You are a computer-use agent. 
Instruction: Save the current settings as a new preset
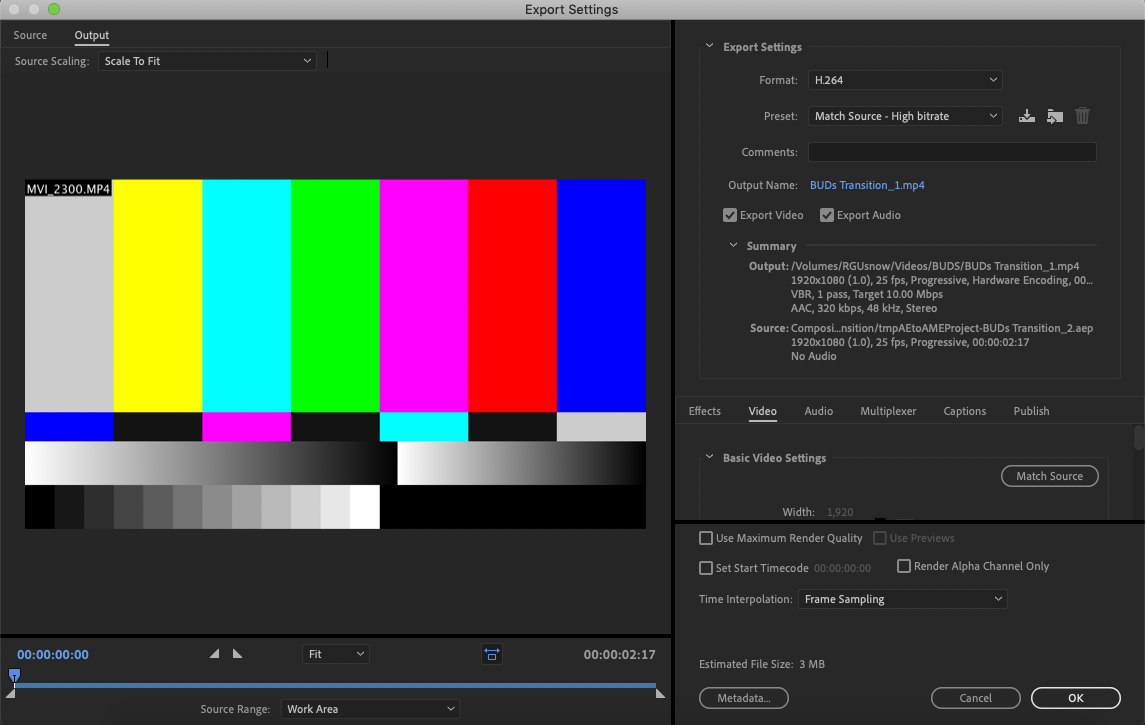pyautogui.click(x=1026, y=115)
